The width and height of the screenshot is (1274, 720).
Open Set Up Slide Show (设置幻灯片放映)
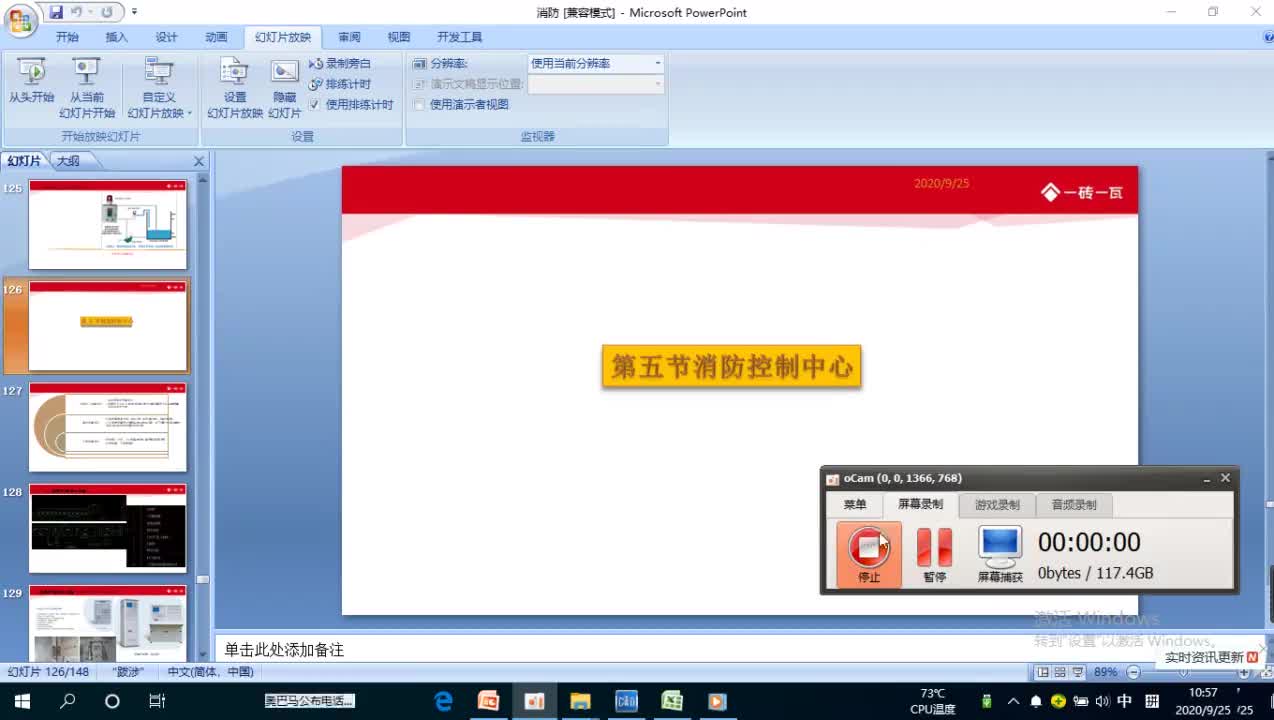click(235, 88)
